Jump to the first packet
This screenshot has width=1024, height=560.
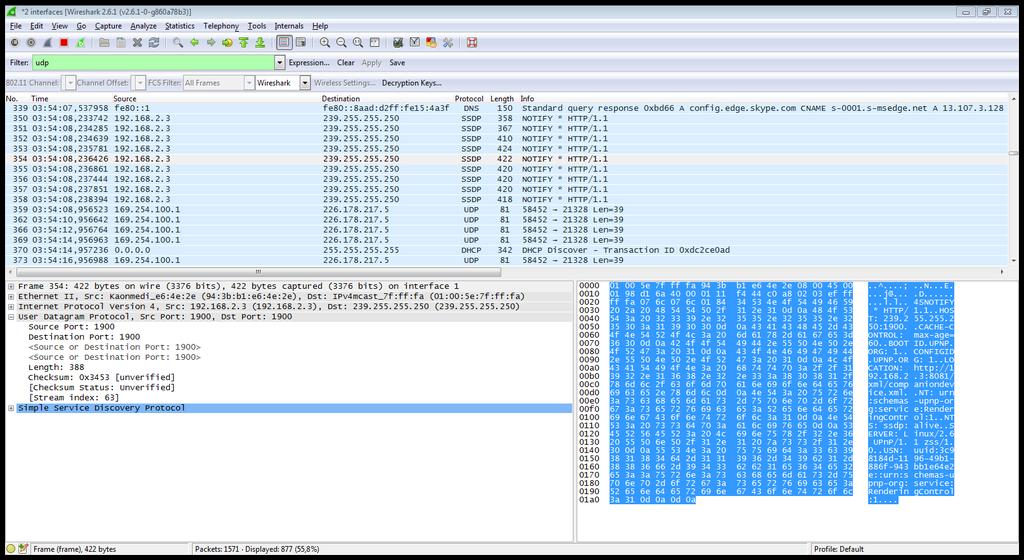244,42
